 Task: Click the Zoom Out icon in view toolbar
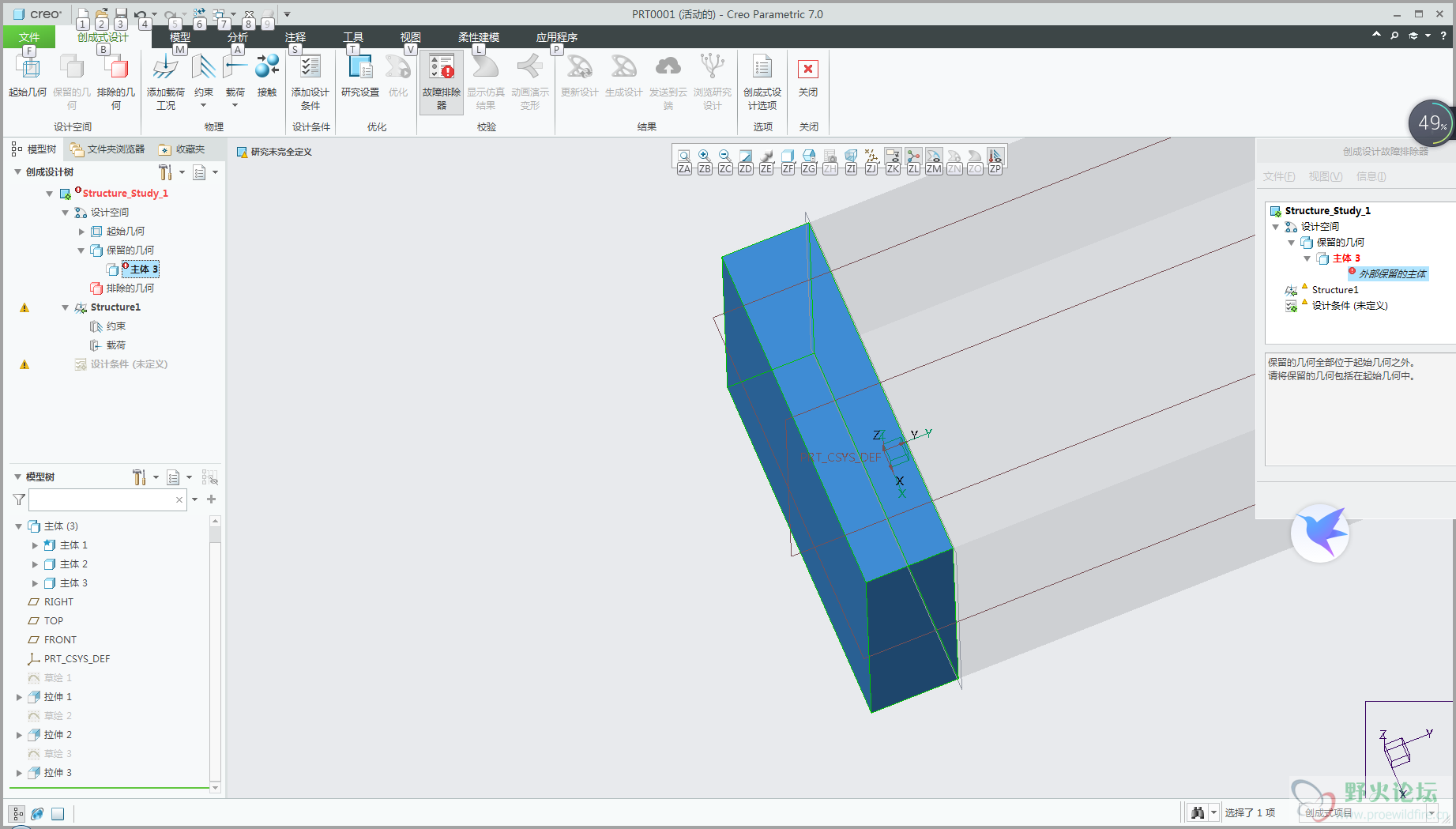pos(725,156)
